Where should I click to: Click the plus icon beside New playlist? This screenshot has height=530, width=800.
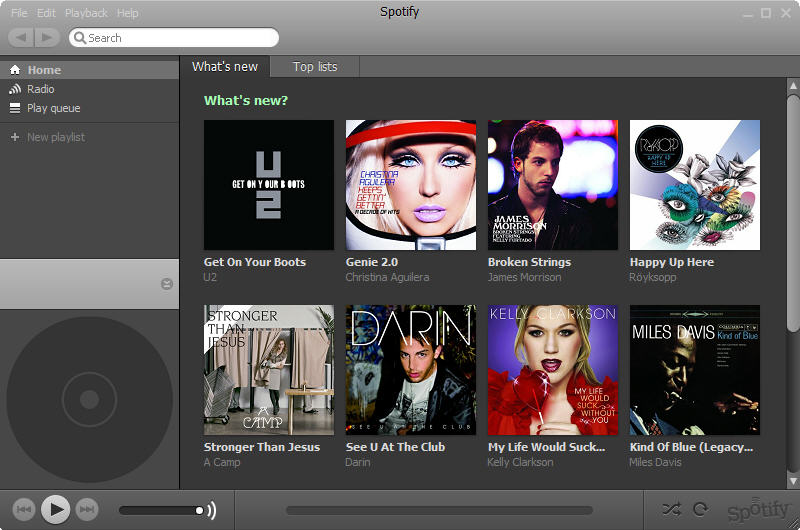click(15, 137)
